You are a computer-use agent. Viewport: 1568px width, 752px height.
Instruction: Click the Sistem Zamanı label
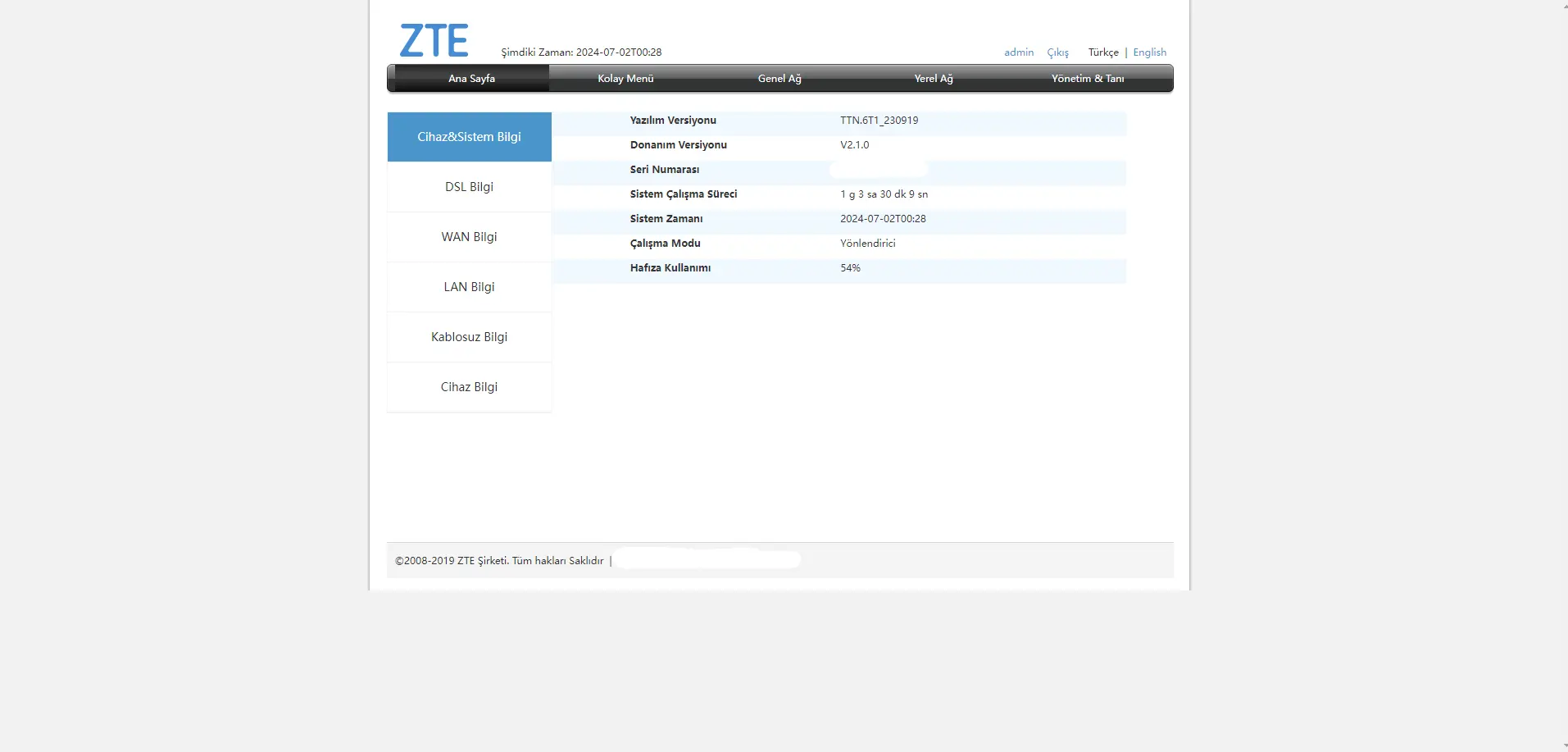click(666, 219)
